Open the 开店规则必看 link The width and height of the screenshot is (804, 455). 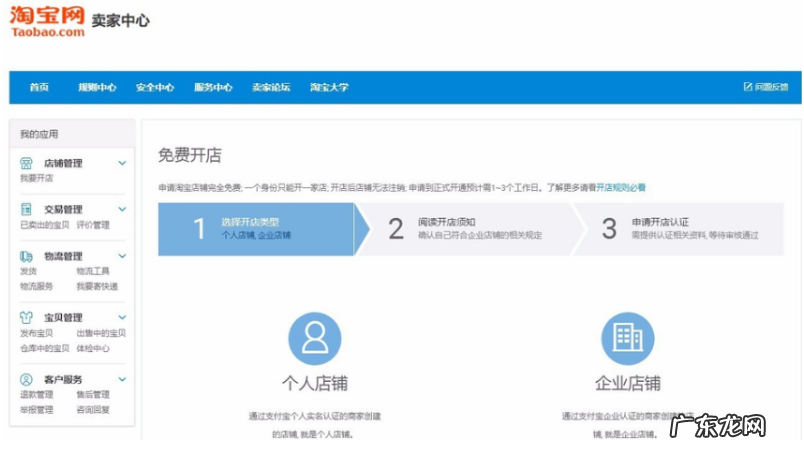(x=621, y=188)
